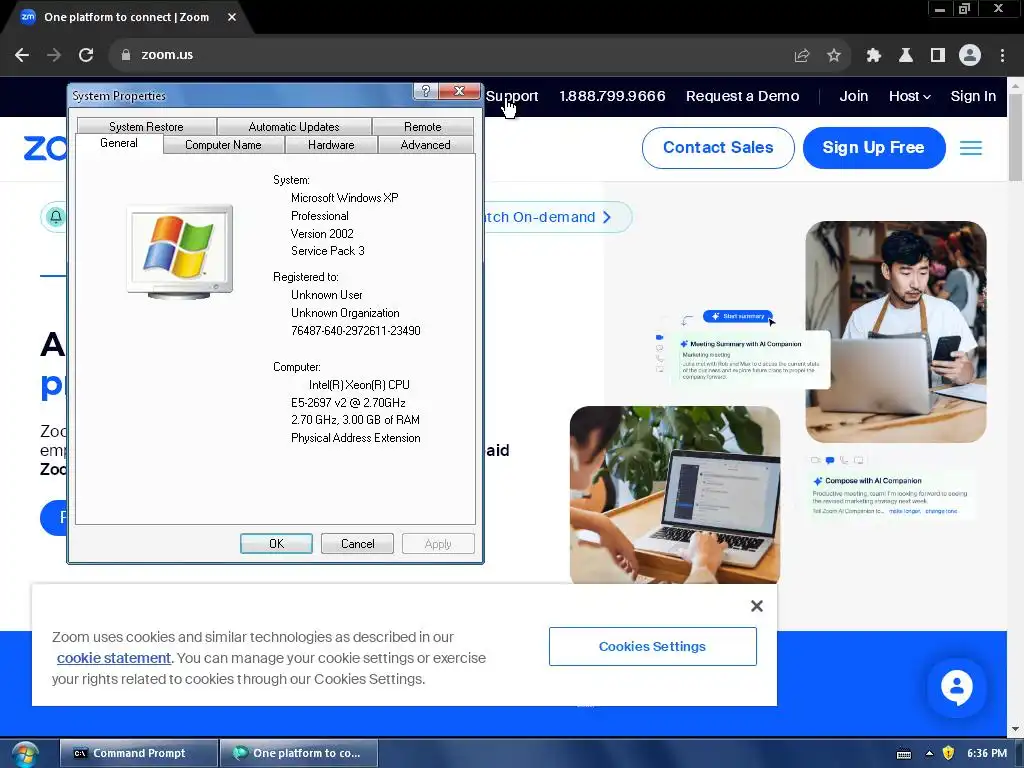The width and height of the screenshot is (1024, 768).
Task: Click the notification bell icon
Action: [56, 217]
